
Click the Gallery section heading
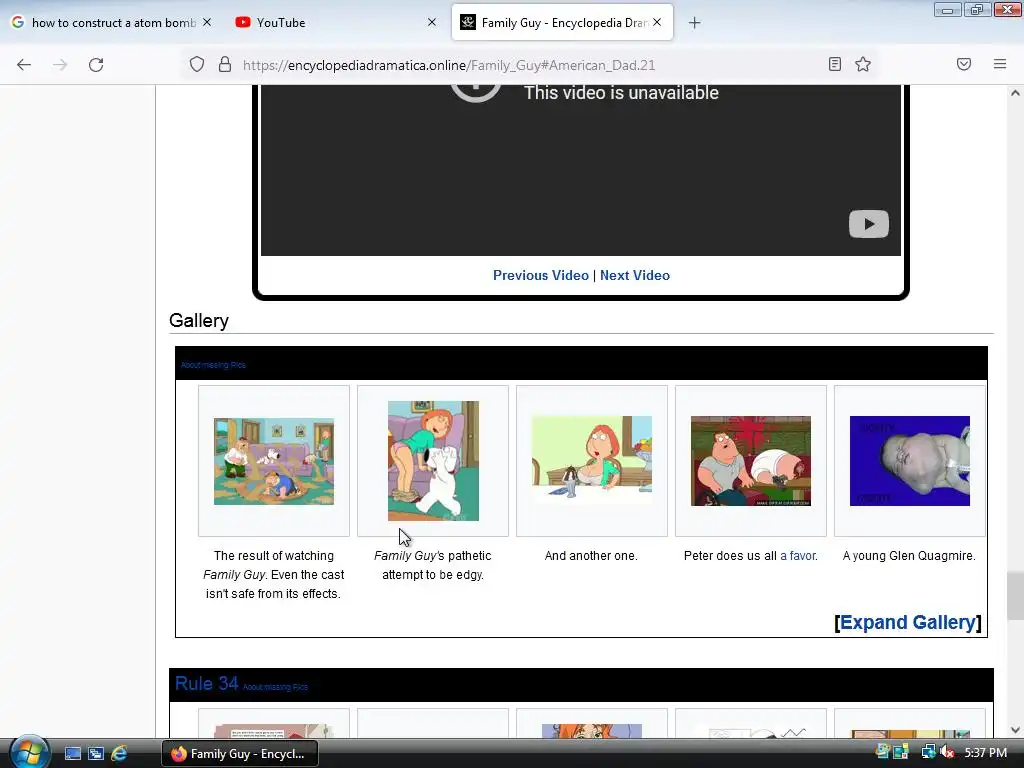click(x=199, y=321)
